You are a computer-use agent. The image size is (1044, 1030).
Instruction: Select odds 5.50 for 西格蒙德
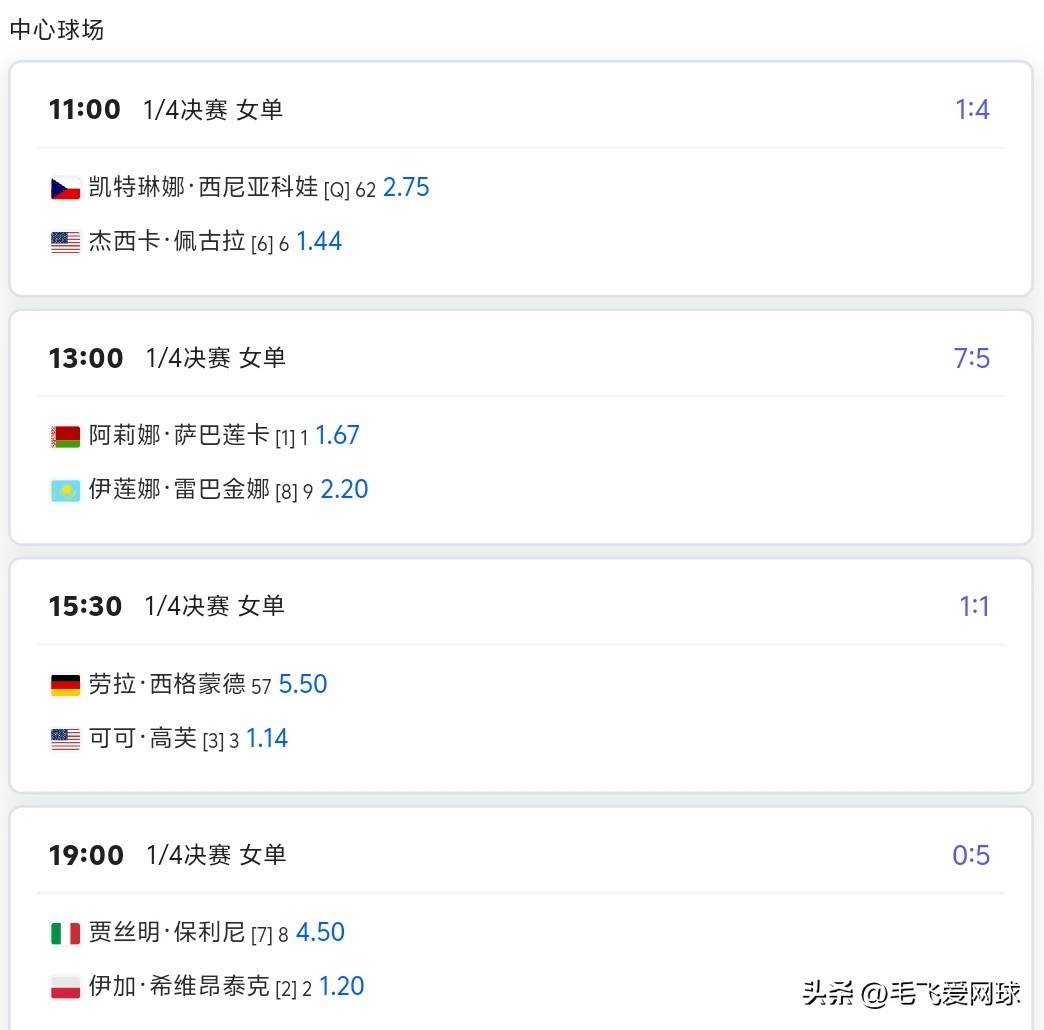(x=303, y=684)
